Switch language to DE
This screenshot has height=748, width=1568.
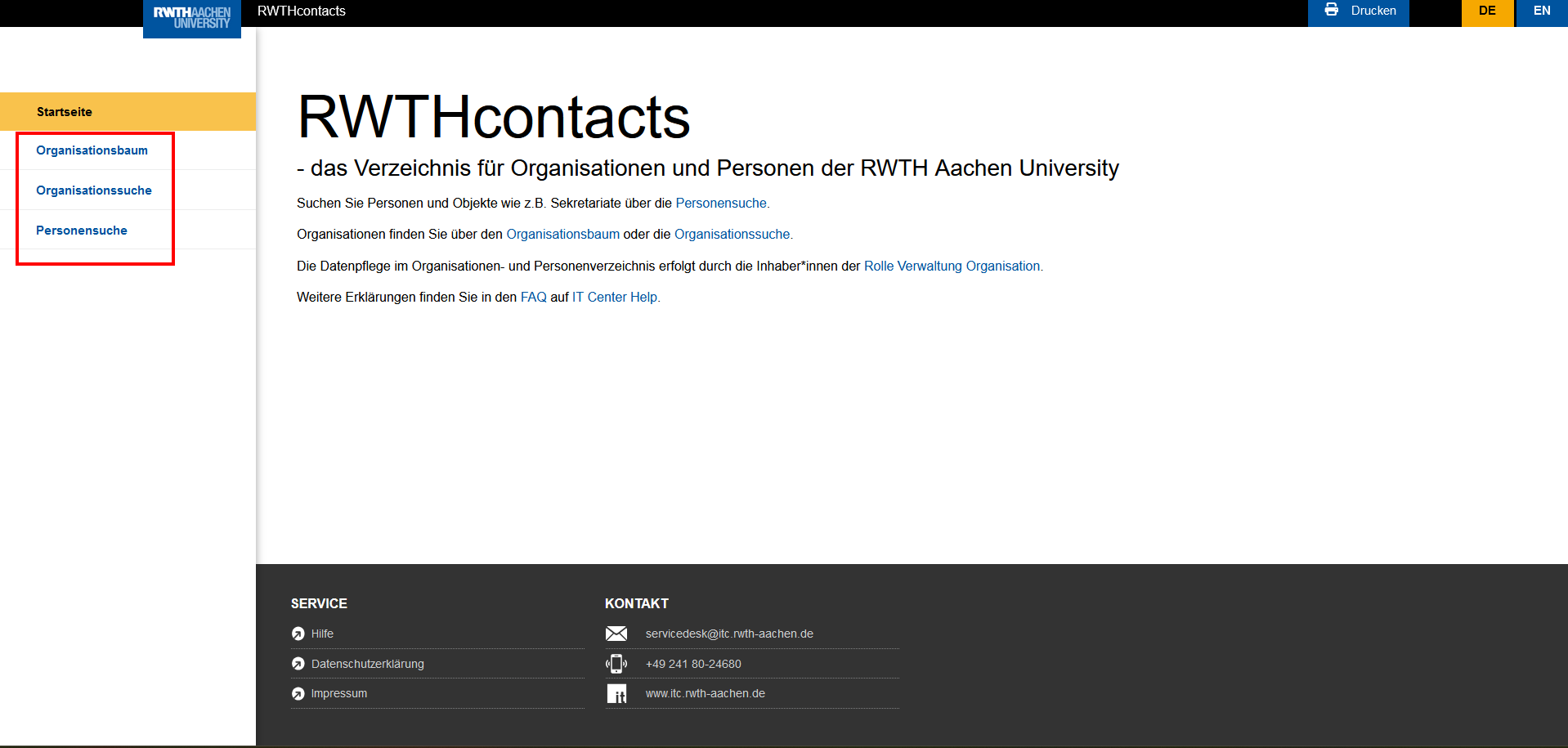click(1487, 13)
